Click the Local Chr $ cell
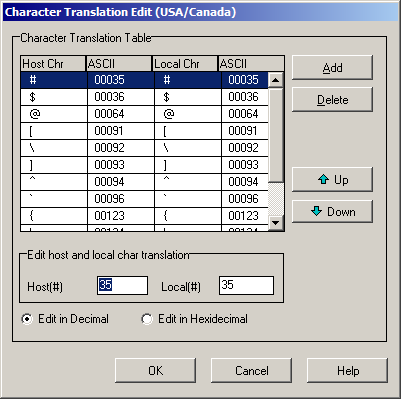 tap(188, 97)
